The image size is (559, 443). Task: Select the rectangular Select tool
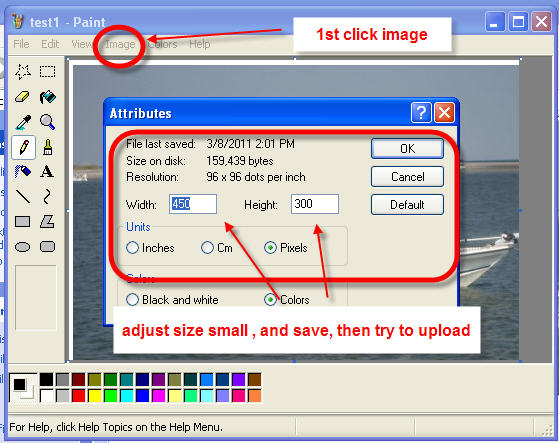(x=47, y=72)
